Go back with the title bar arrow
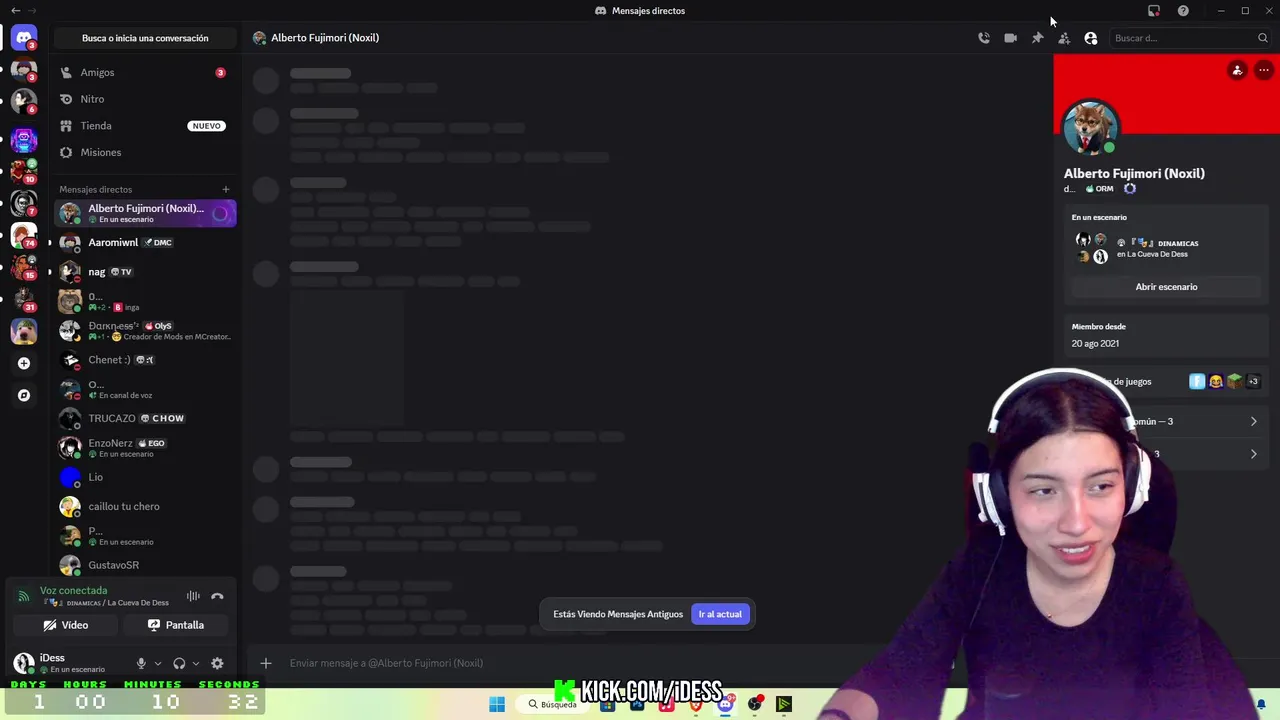 [x=15, y=10]
